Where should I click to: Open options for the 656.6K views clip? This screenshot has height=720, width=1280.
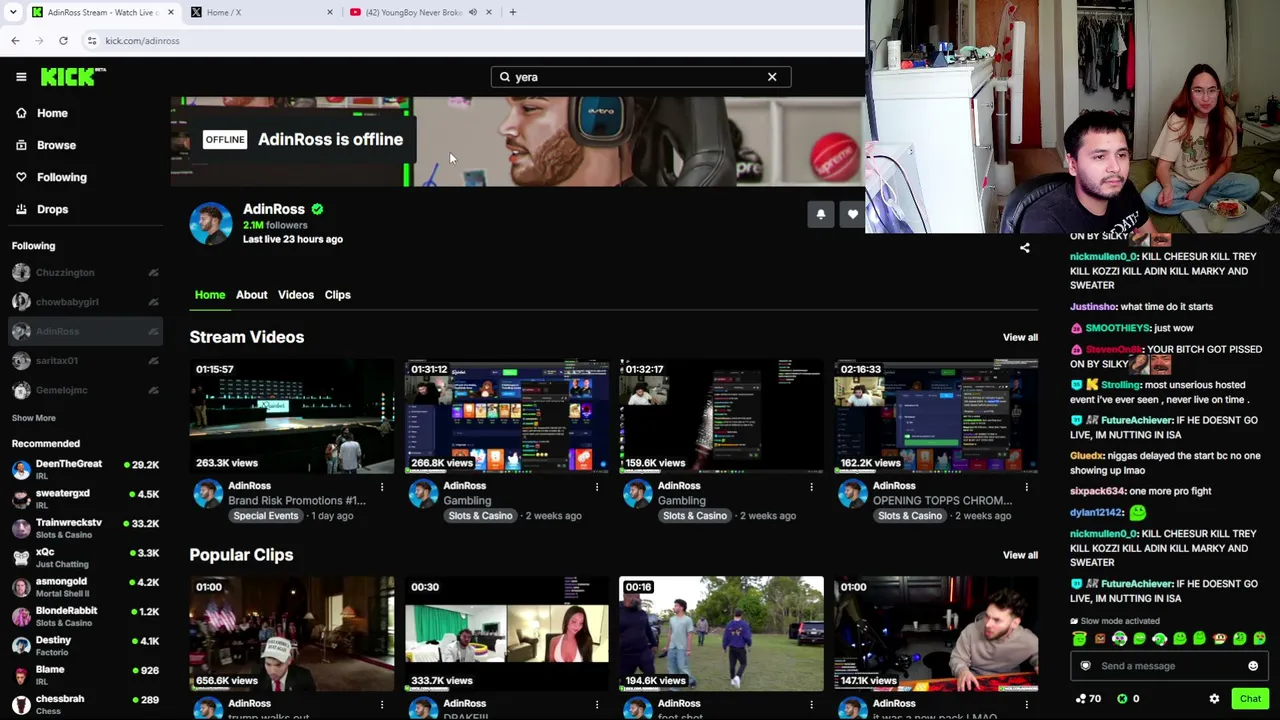point(382,705)
